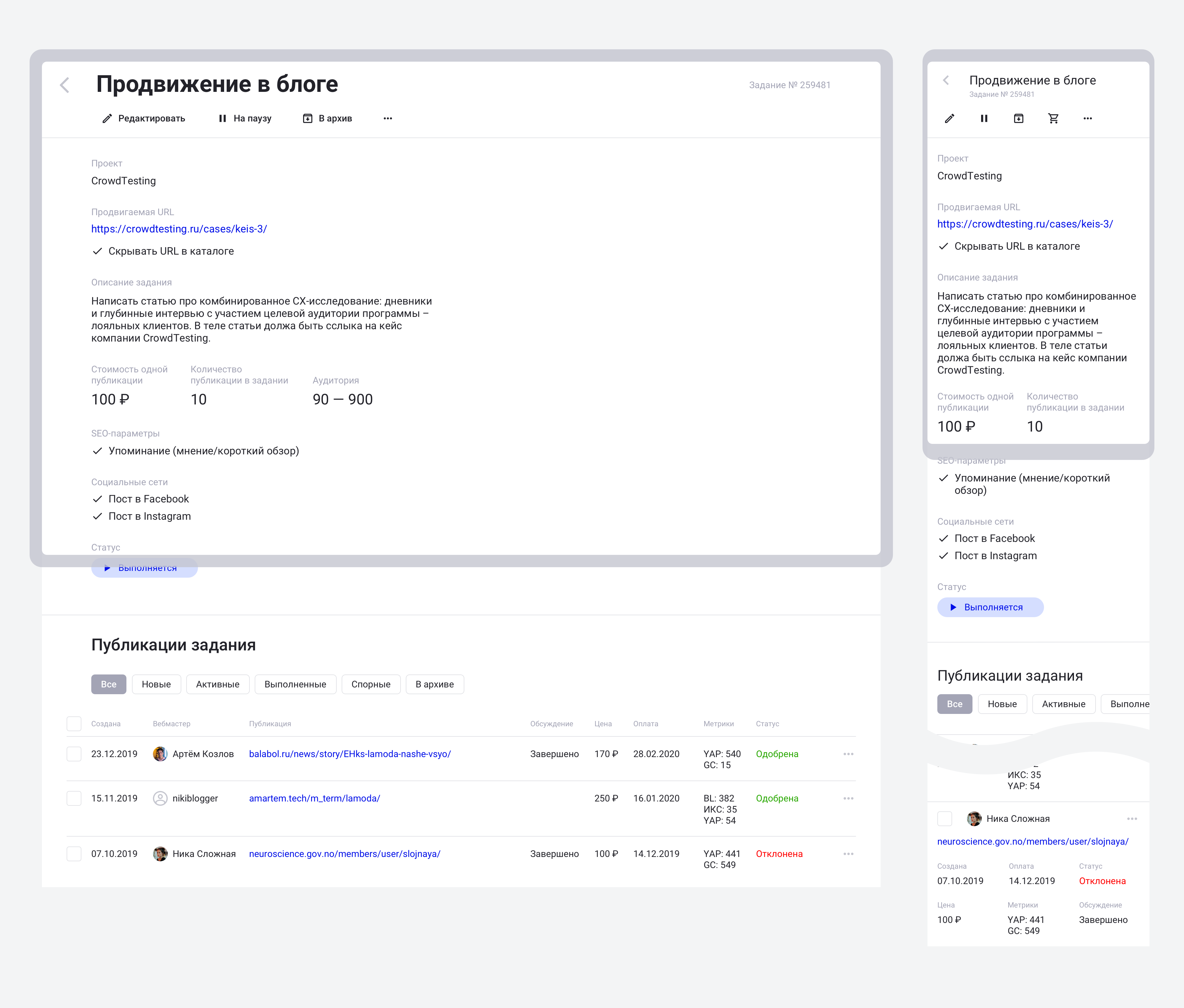Open row menu for nikiblogger publication
Screen dimensions: 1184x1008
pos(848,798)
